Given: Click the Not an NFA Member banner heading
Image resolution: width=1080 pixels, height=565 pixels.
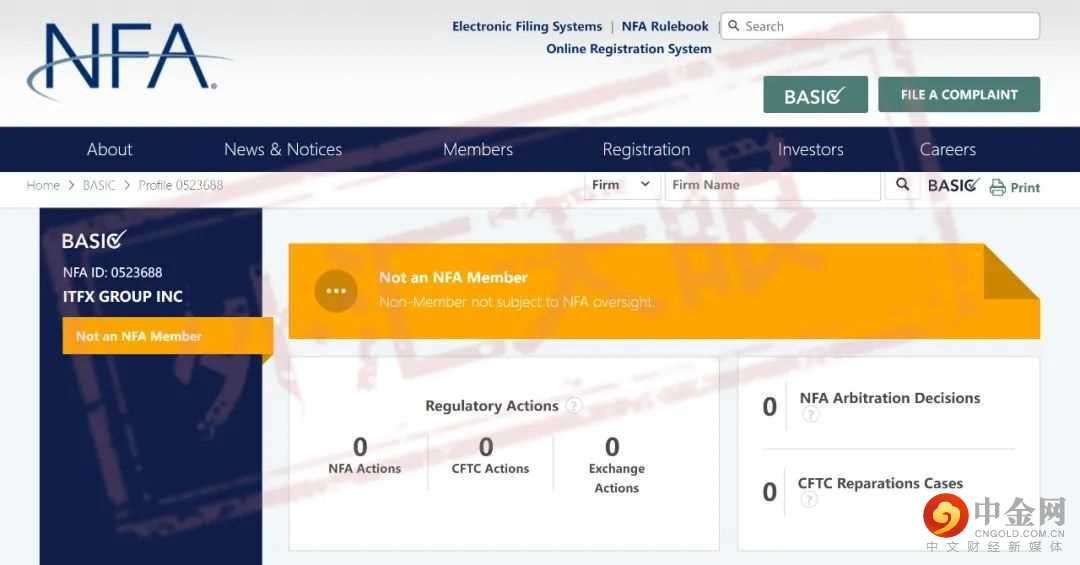Looking at the screenshot, I should [453, 278].
